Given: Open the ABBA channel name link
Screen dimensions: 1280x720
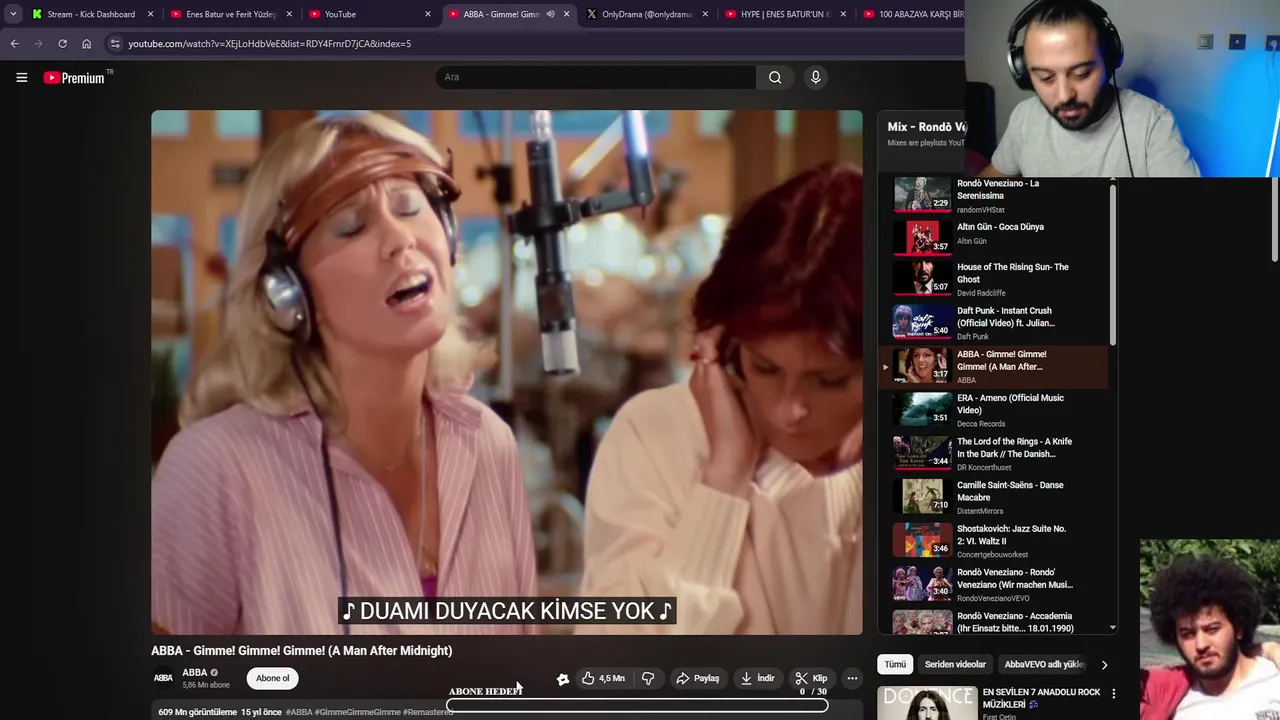Looking at the screenshot, I should click(x=194, y=673).
